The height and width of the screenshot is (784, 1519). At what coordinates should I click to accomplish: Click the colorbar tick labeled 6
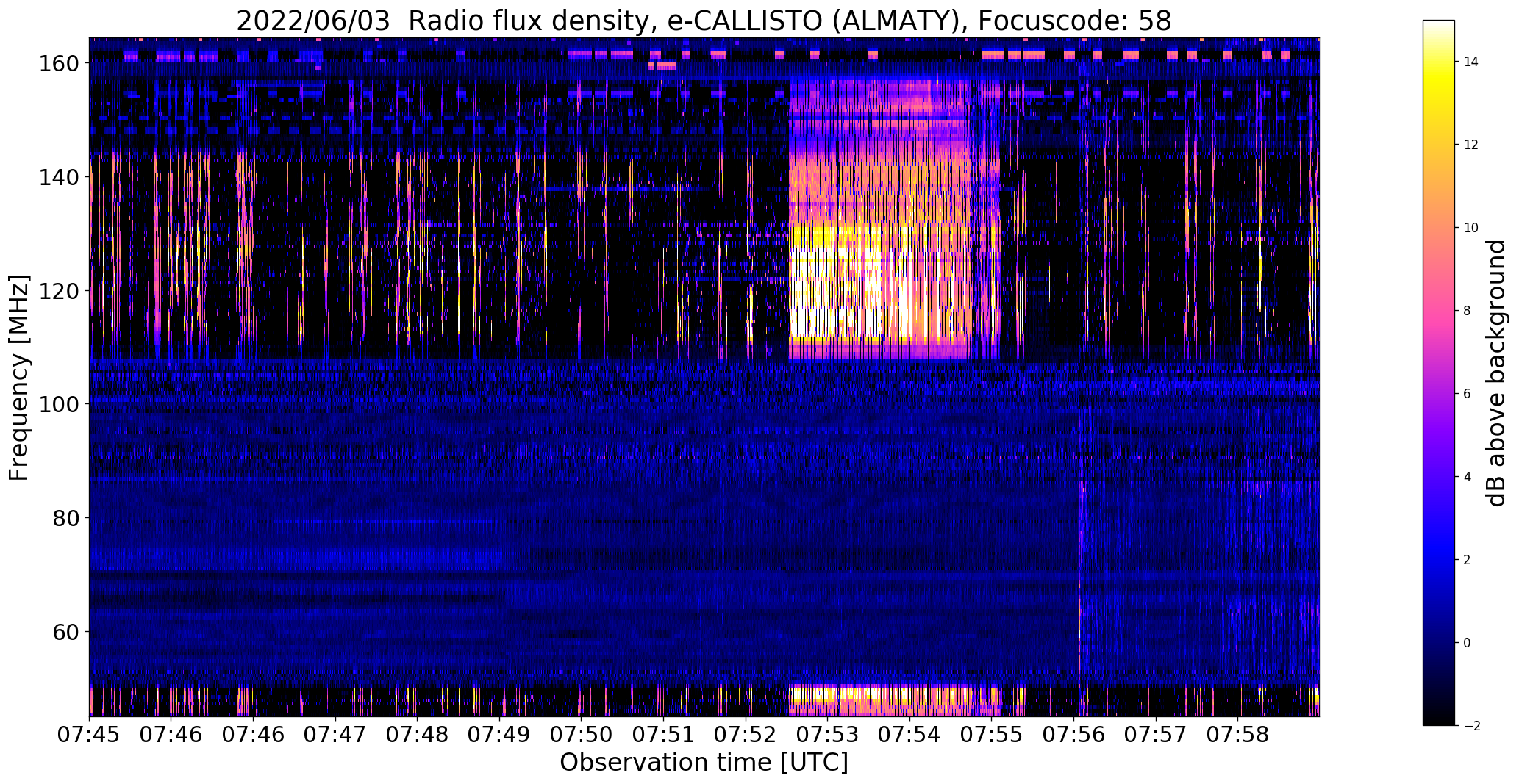(1468, 394)
